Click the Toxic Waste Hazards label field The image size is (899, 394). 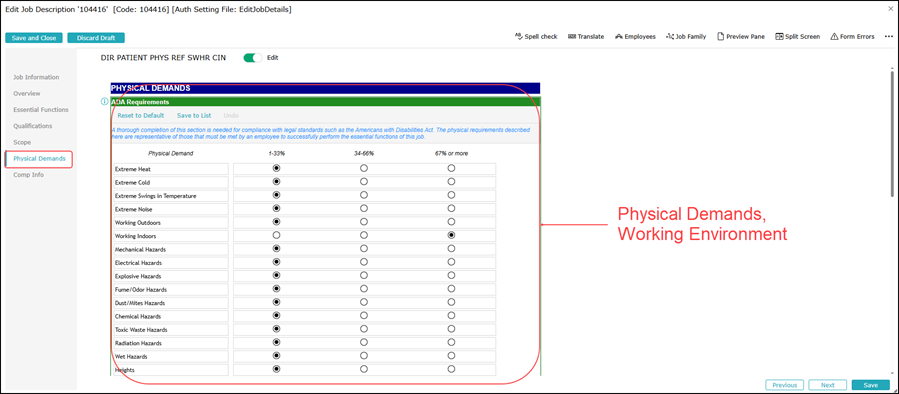click(171, 330)
